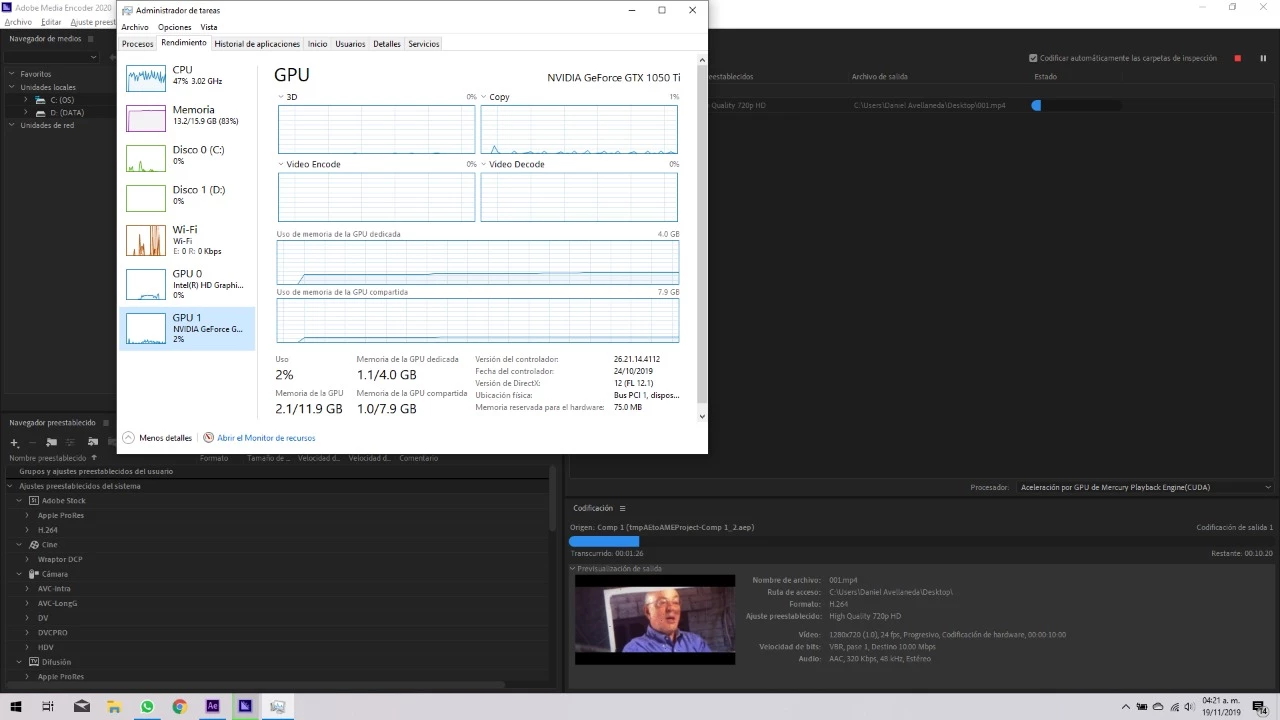The width and height of the screenshot is (1280, 720).
Task: Collapse the Previsualización de salida section
Action: click(574, 568)
